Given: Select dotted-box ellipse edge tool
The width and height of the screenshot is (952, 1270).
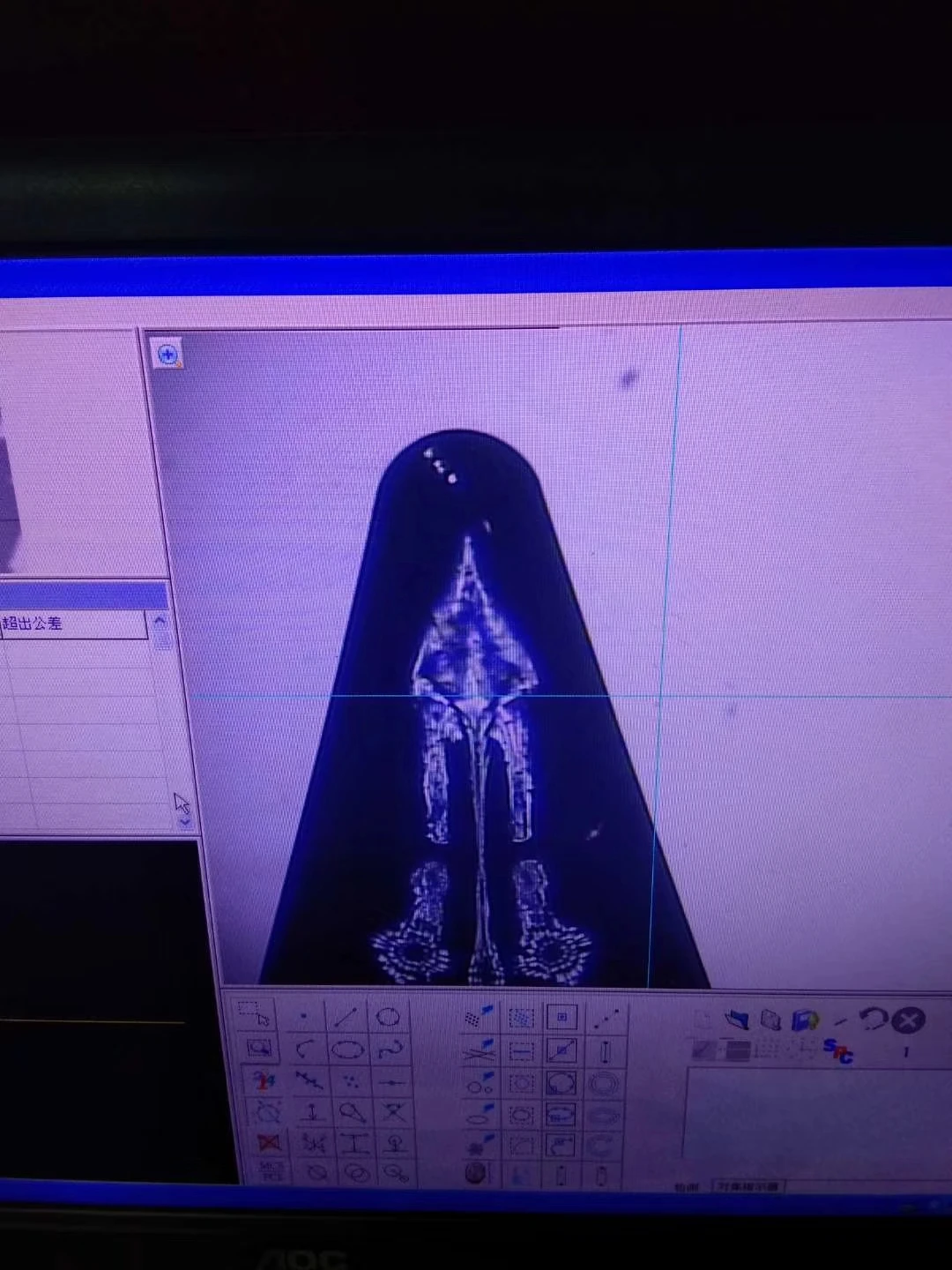Looking at the screenshot, I should (x=521, y=1116).
